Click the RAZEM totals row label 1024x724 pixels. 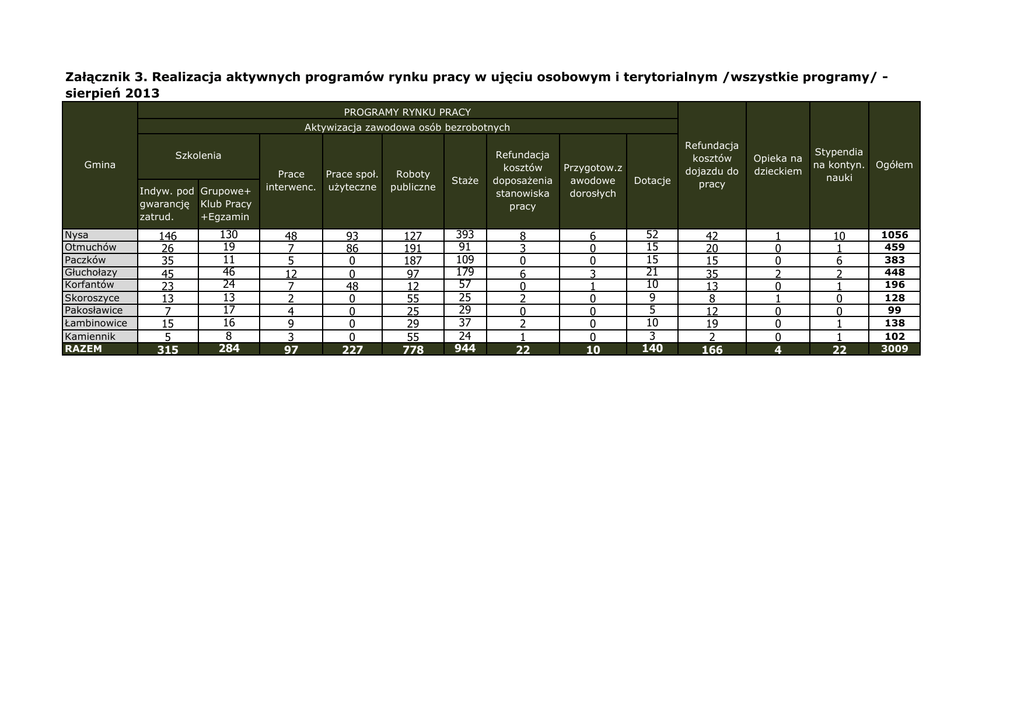83,349
